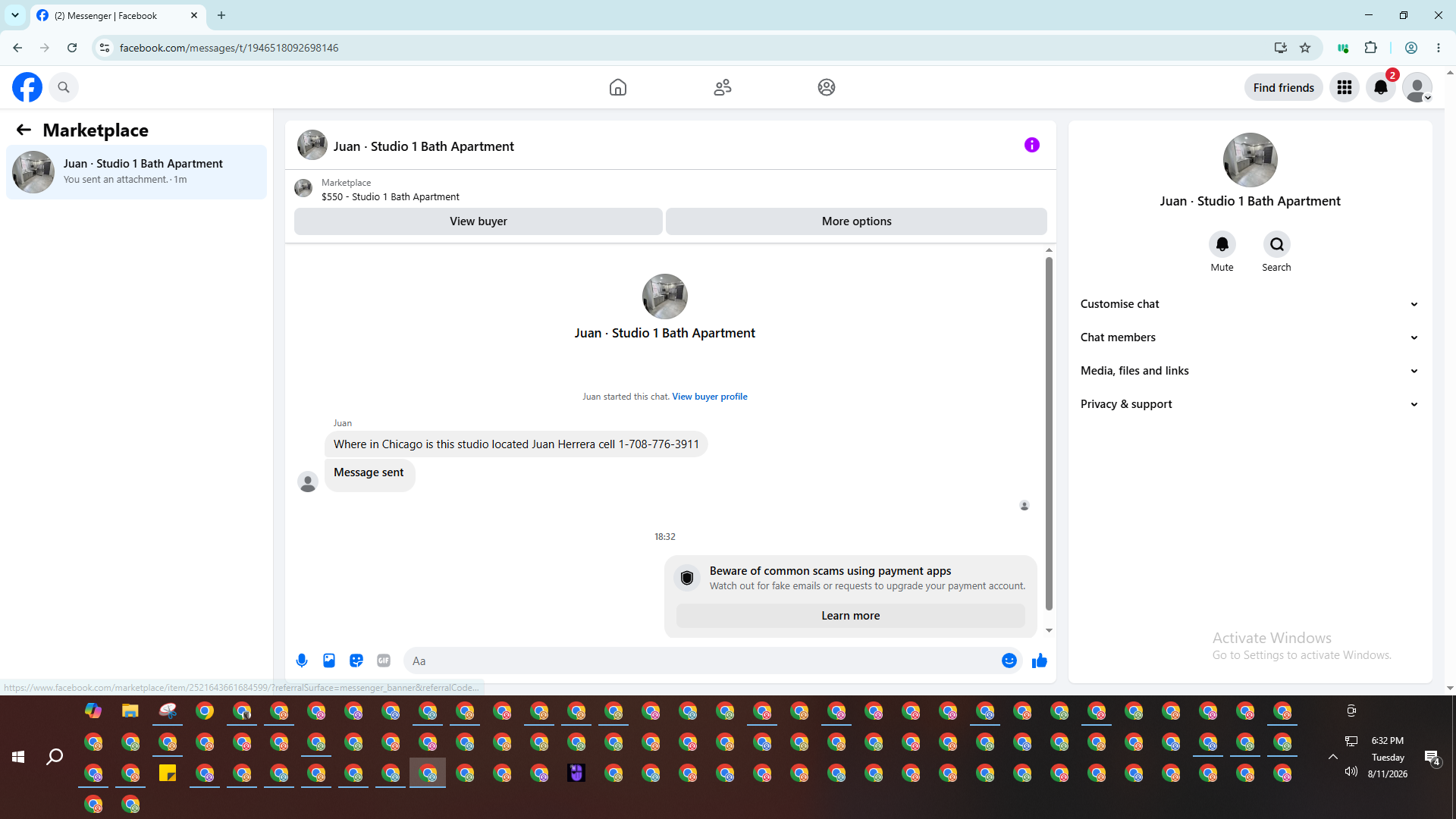Image resolution: width=1456 pixels, height=819 pixels.
Task: Click Juan's message about Chicago studio
Action: [516, 444]
